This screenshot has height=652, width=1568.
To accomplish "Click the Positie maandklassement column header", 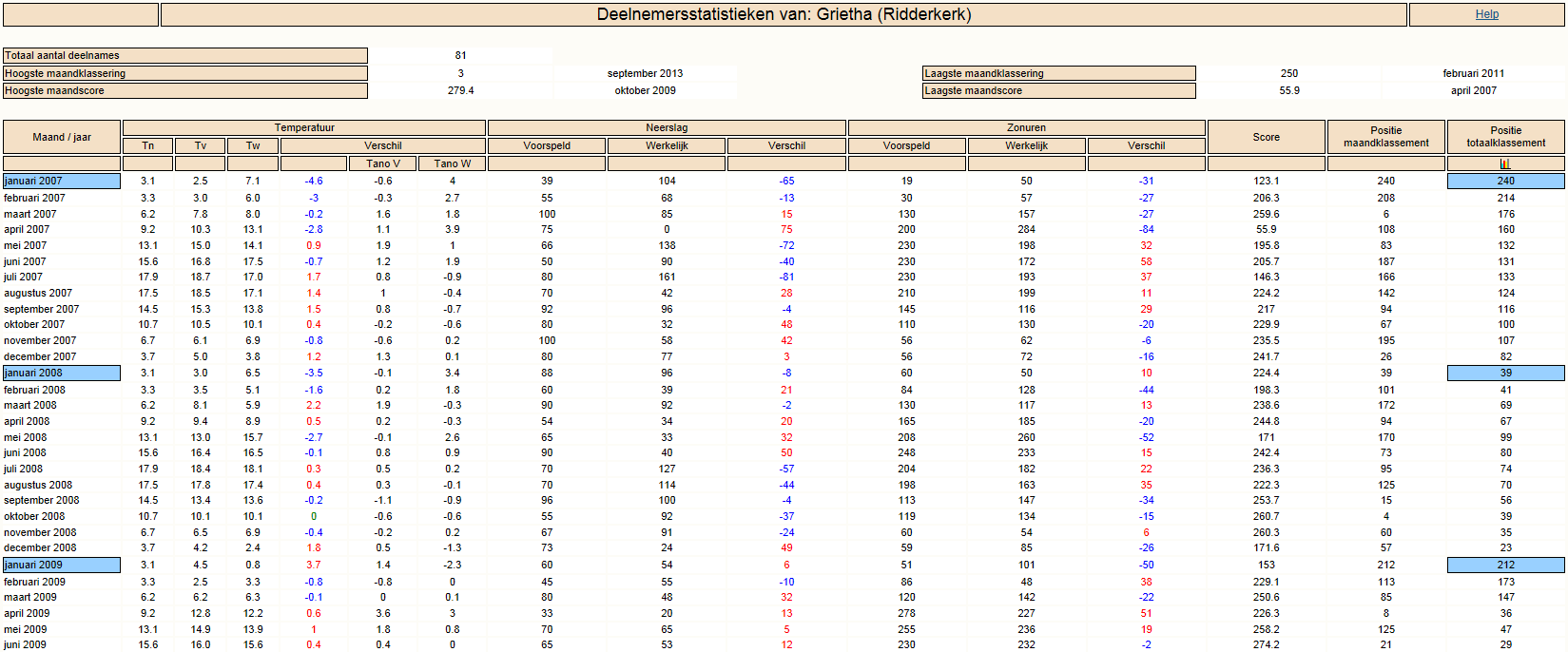I will pyautogui.click(x=1386, y=137).
